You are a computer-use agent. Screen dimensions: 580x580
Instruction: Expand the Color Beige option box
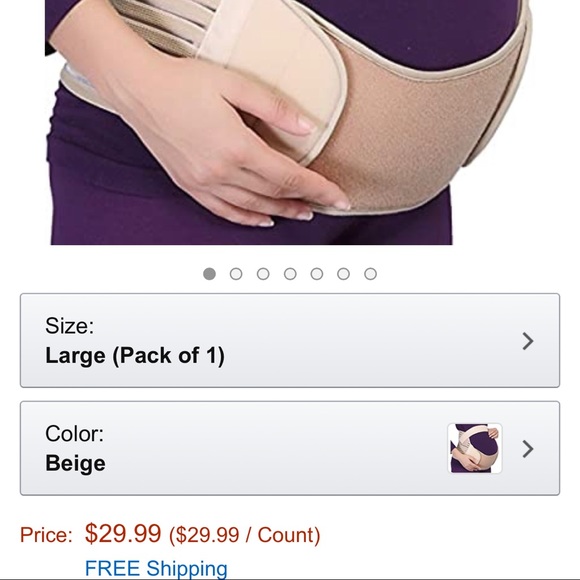290,448
